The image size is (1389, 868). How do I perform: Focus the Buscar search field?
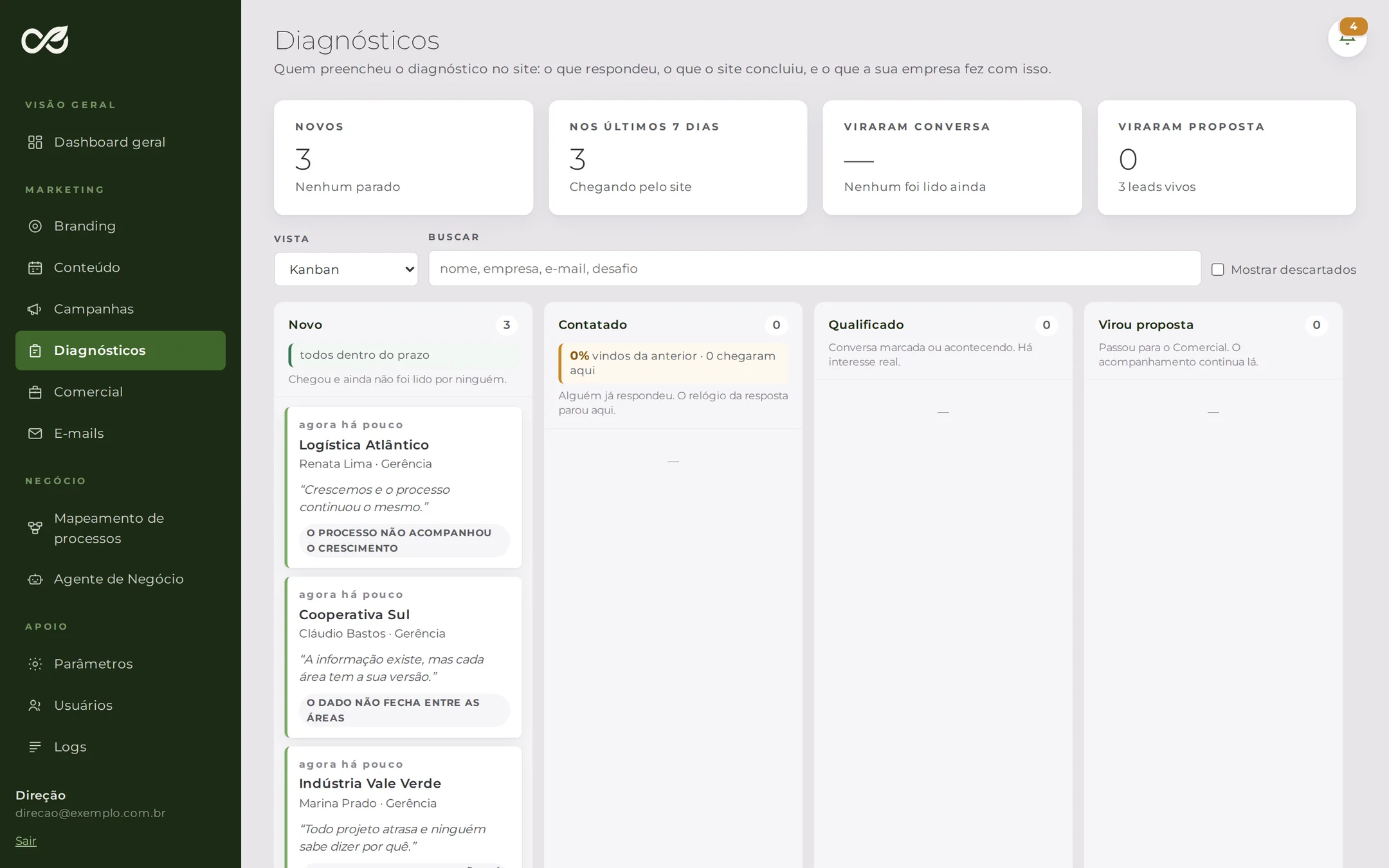coord(815,269)
